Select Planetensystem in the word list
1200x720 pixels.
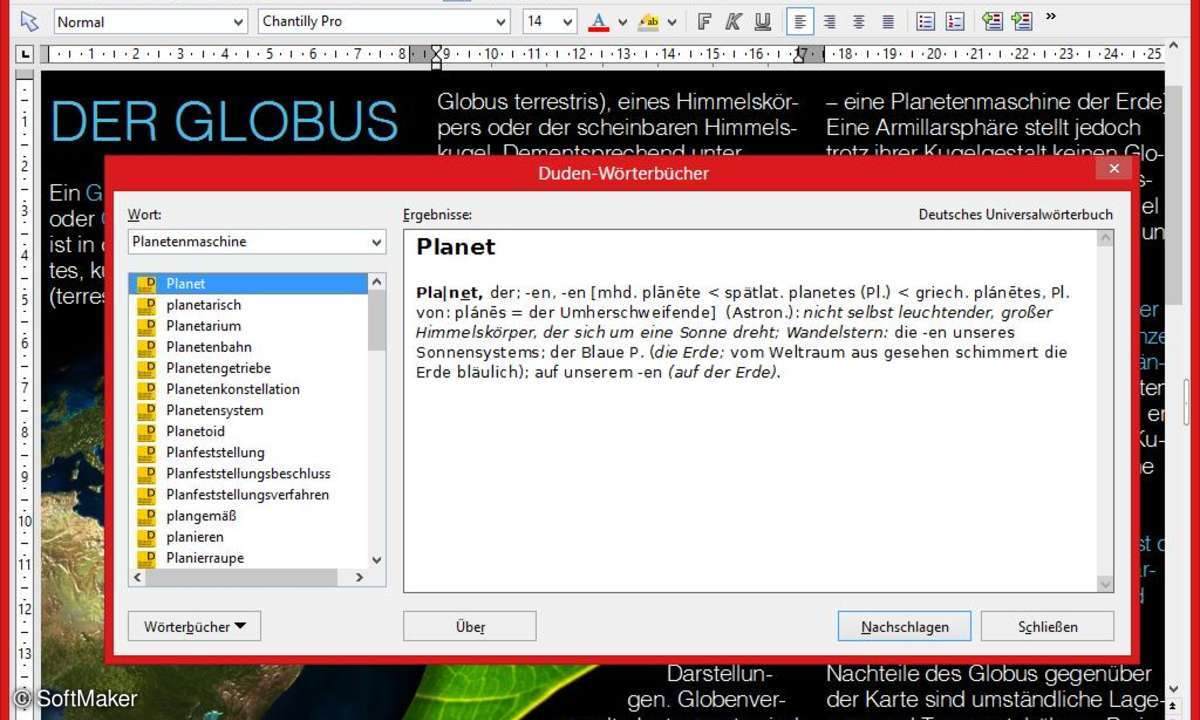(215, 410)
